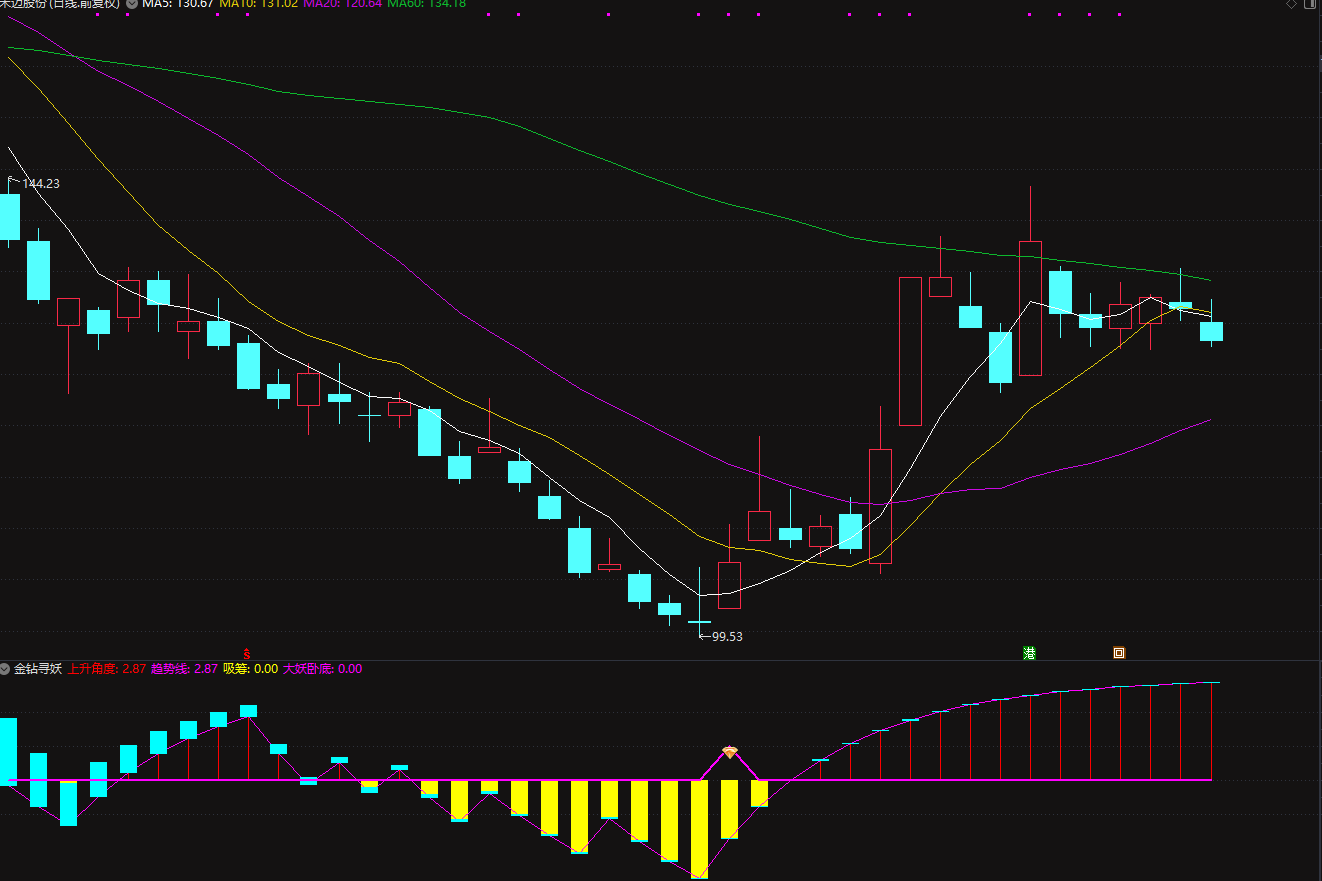Click the 大妖卧底: 0.00 value
The image size is (1322, 881).
coord(322,669)
